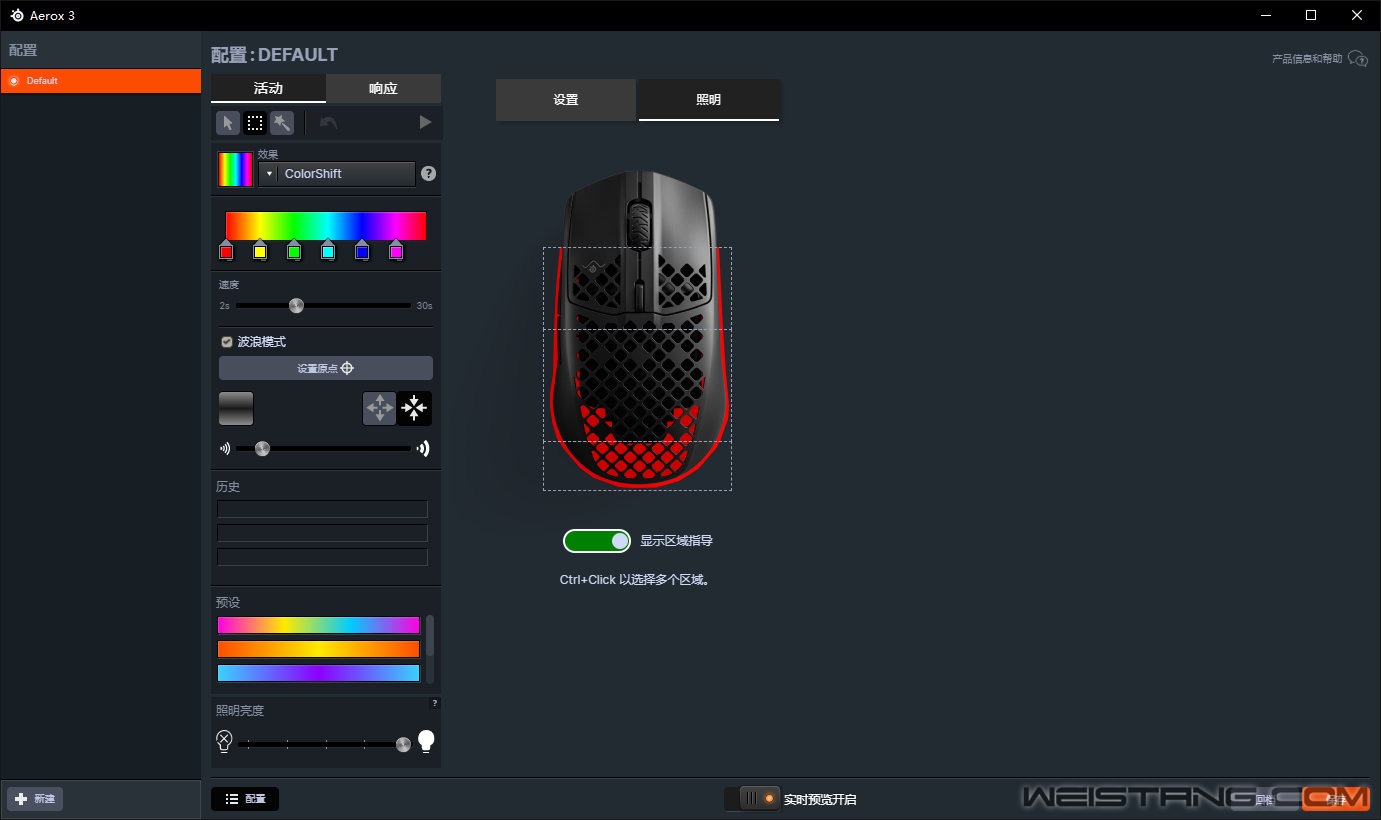Screen dimensions: 1381x820
Task: Click the SteelSeries logo in title bar
Action: click(x=17, y=15)
